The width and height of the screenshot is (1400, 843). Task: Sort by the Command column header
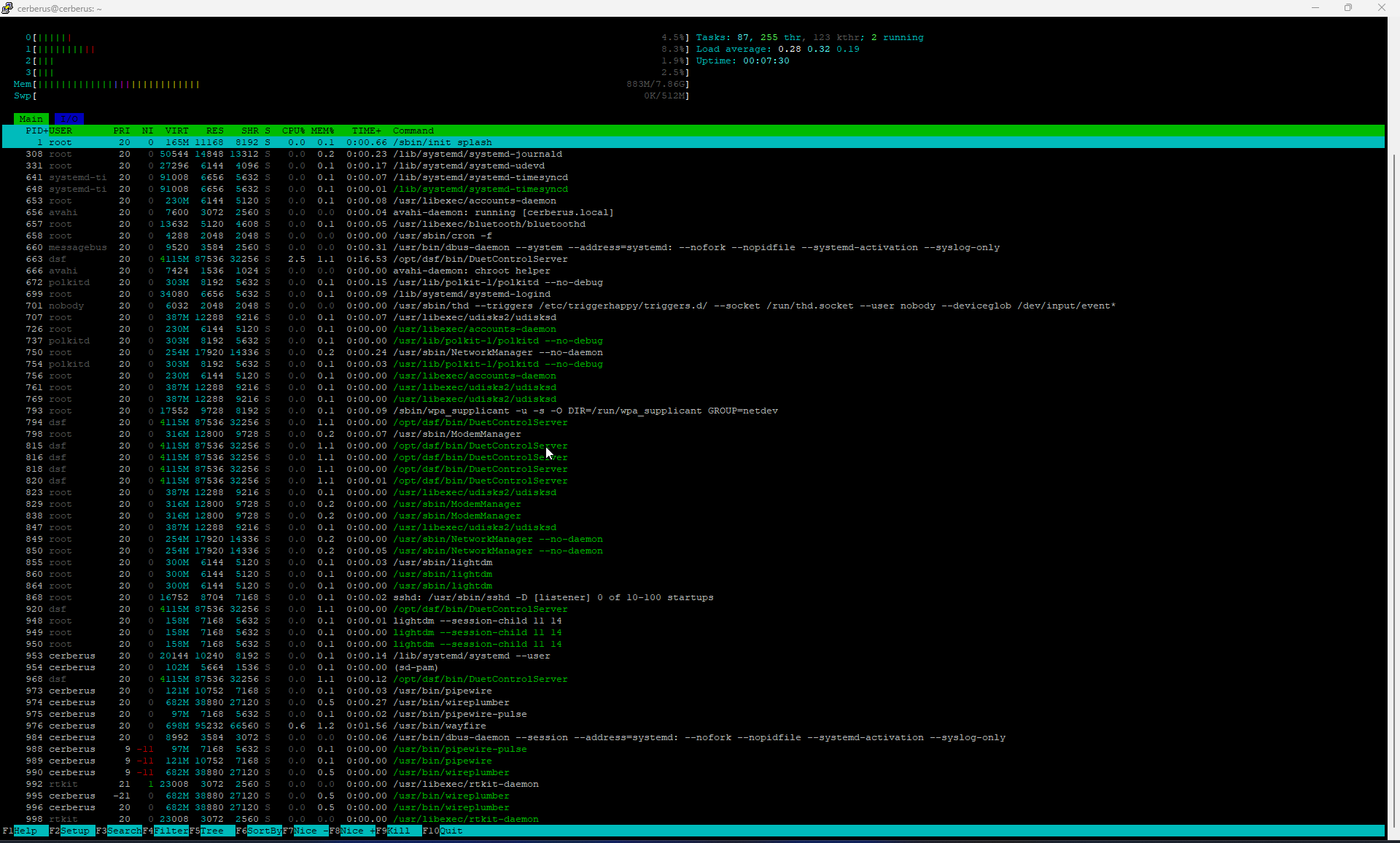[413, 131]
